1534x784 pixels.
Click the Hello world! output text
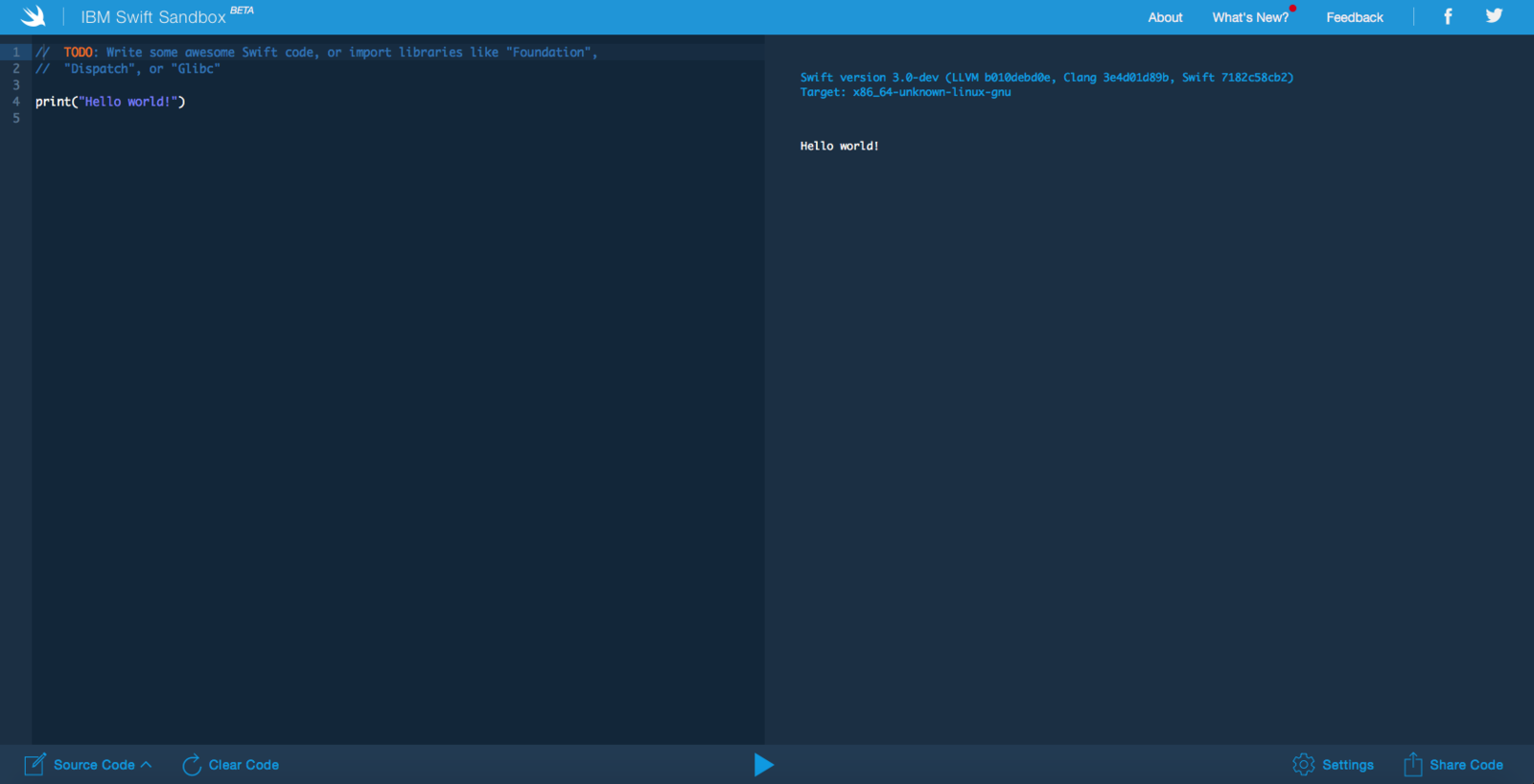[x=839, y=146]
